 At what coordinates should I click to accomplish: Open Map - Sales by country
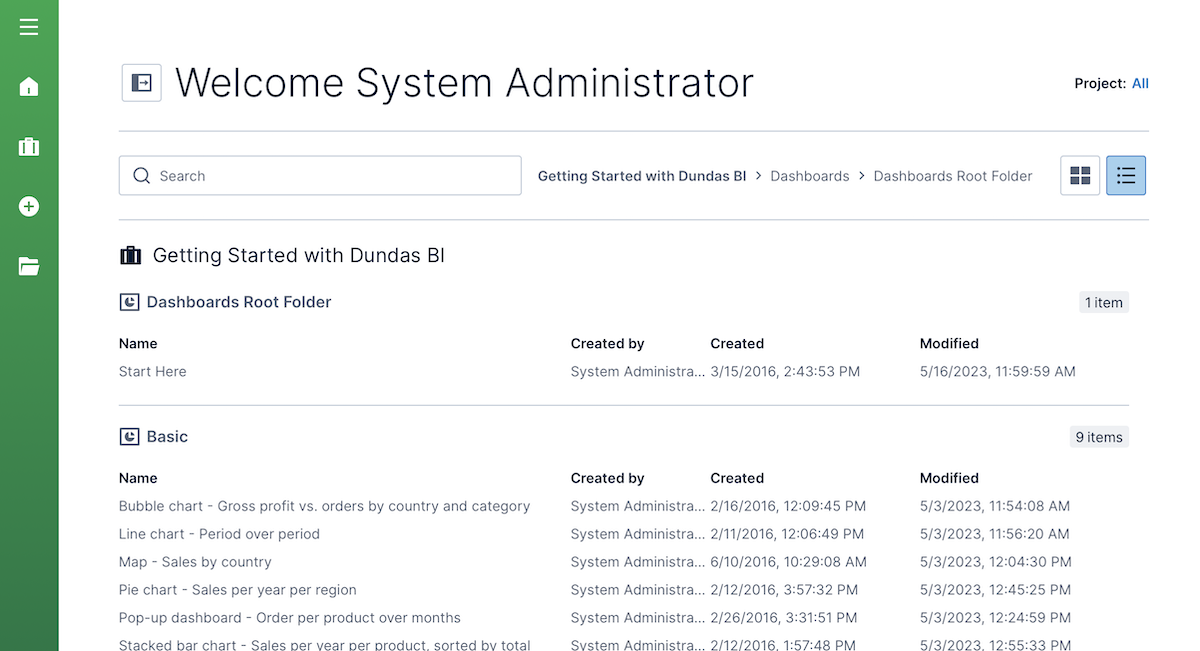point(195,562)
